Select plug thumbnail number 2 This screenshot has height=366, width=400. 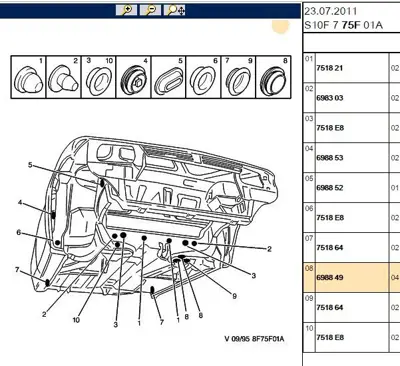coord(64,77)
